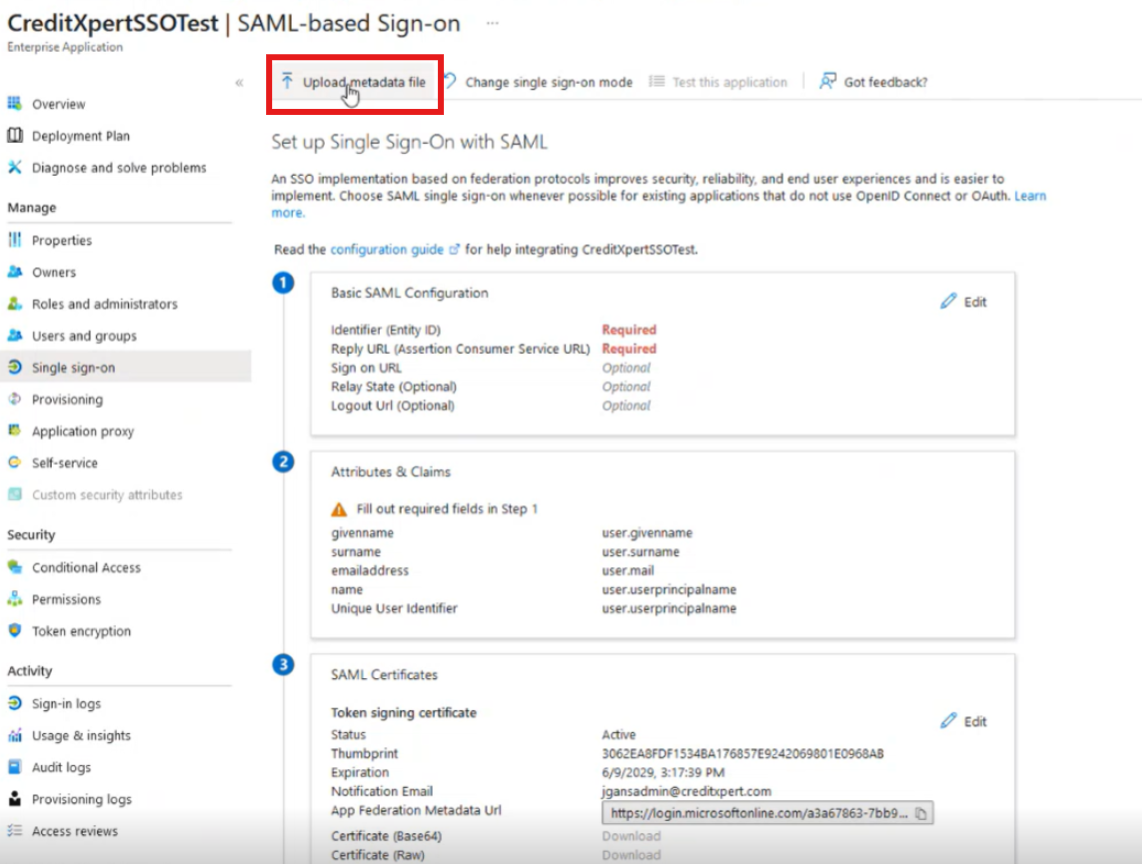The image size is (1142, 864).
Task: Click Optional next to Sign on URL
Action: pyautogui.click(x=626, y=368)
